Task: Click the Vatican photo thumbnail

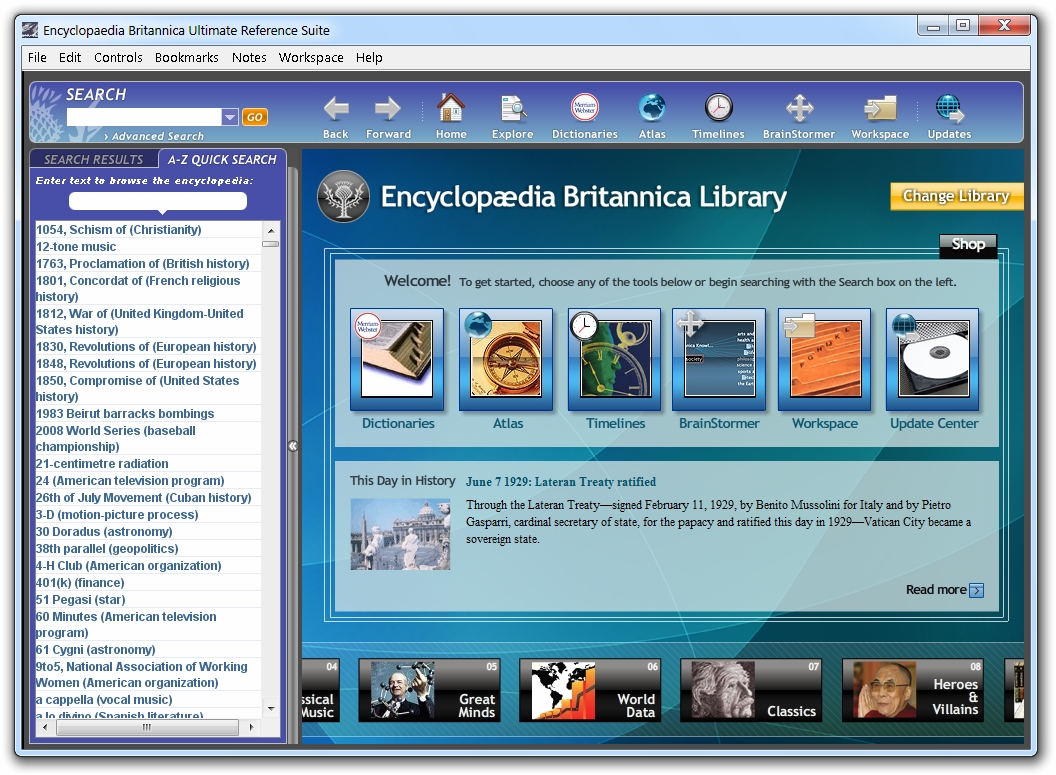Action: pos(400,534)
